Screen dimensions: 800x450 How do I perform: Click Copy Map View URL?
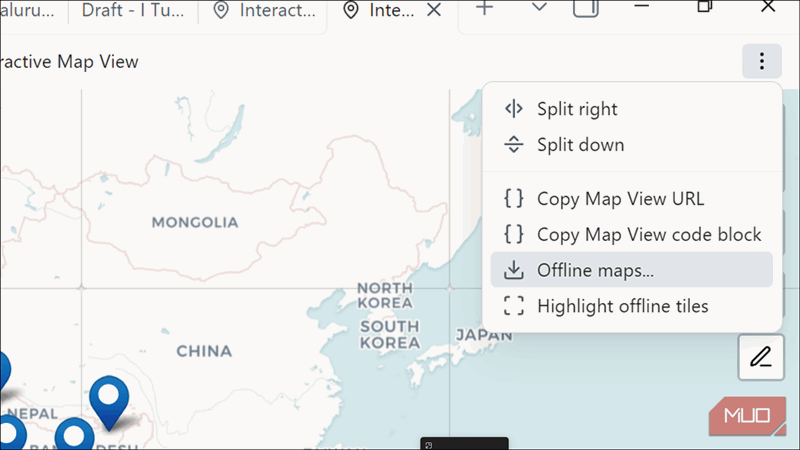tap(632, 198)
